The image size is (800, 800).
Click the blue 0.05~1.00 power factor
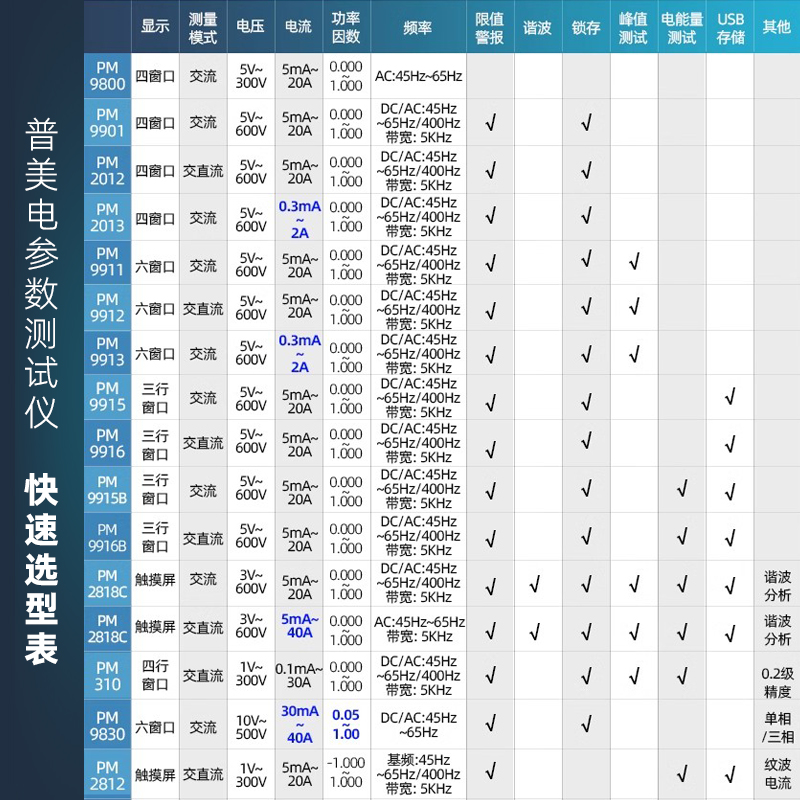pyautogui.click(x=346, y=724)
